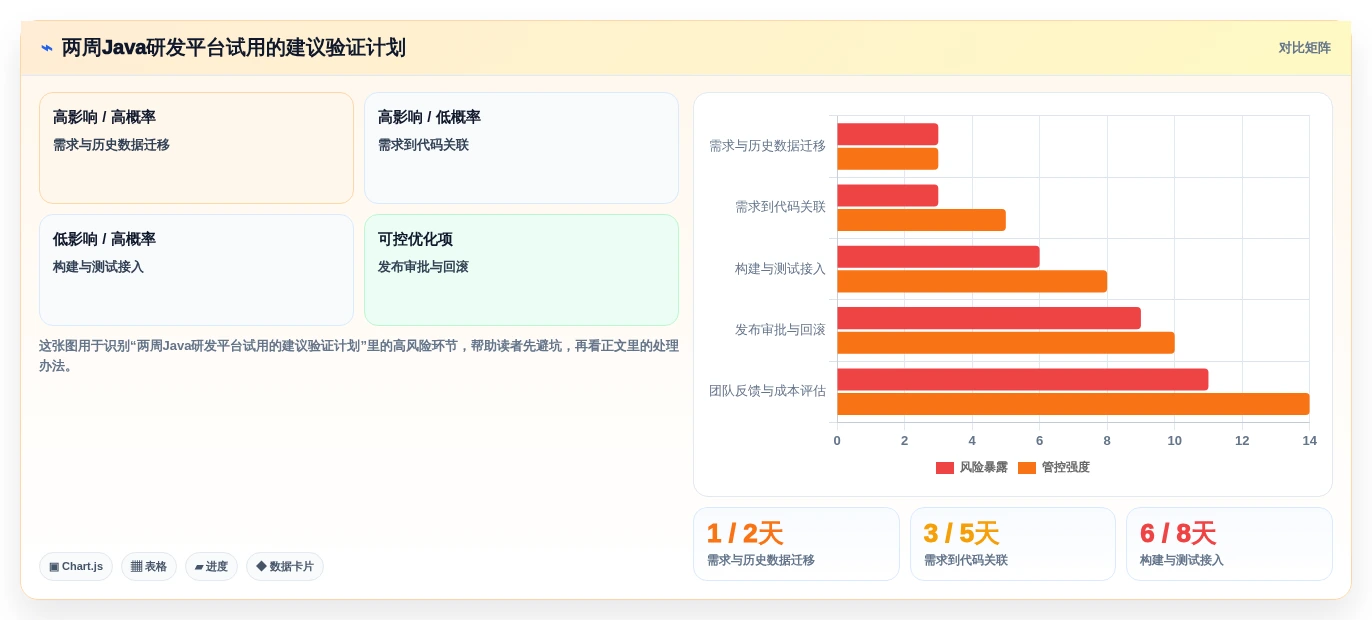Open the 6 / 8天 data card
The image size is (1372, 620).
1229,544
